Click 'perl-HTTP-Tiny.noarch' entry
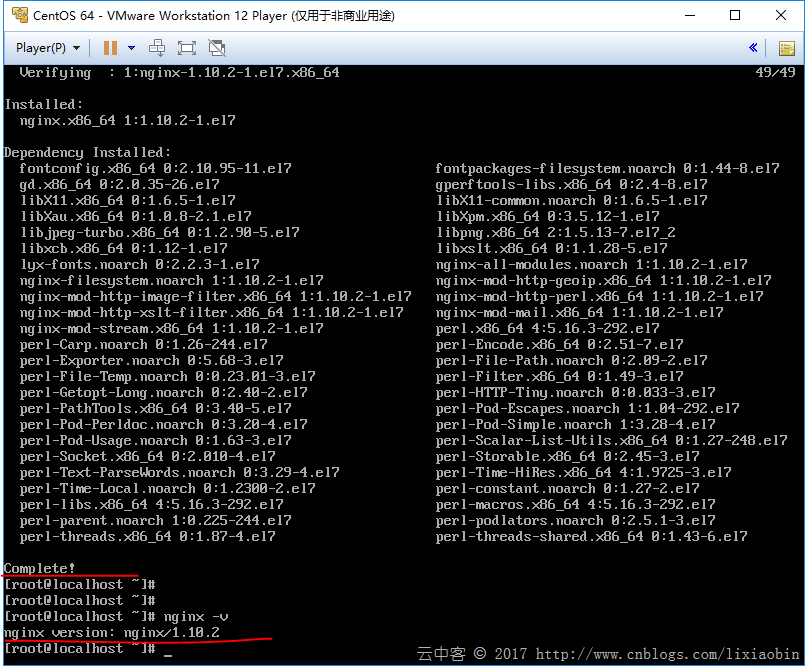 click(576, 392)
